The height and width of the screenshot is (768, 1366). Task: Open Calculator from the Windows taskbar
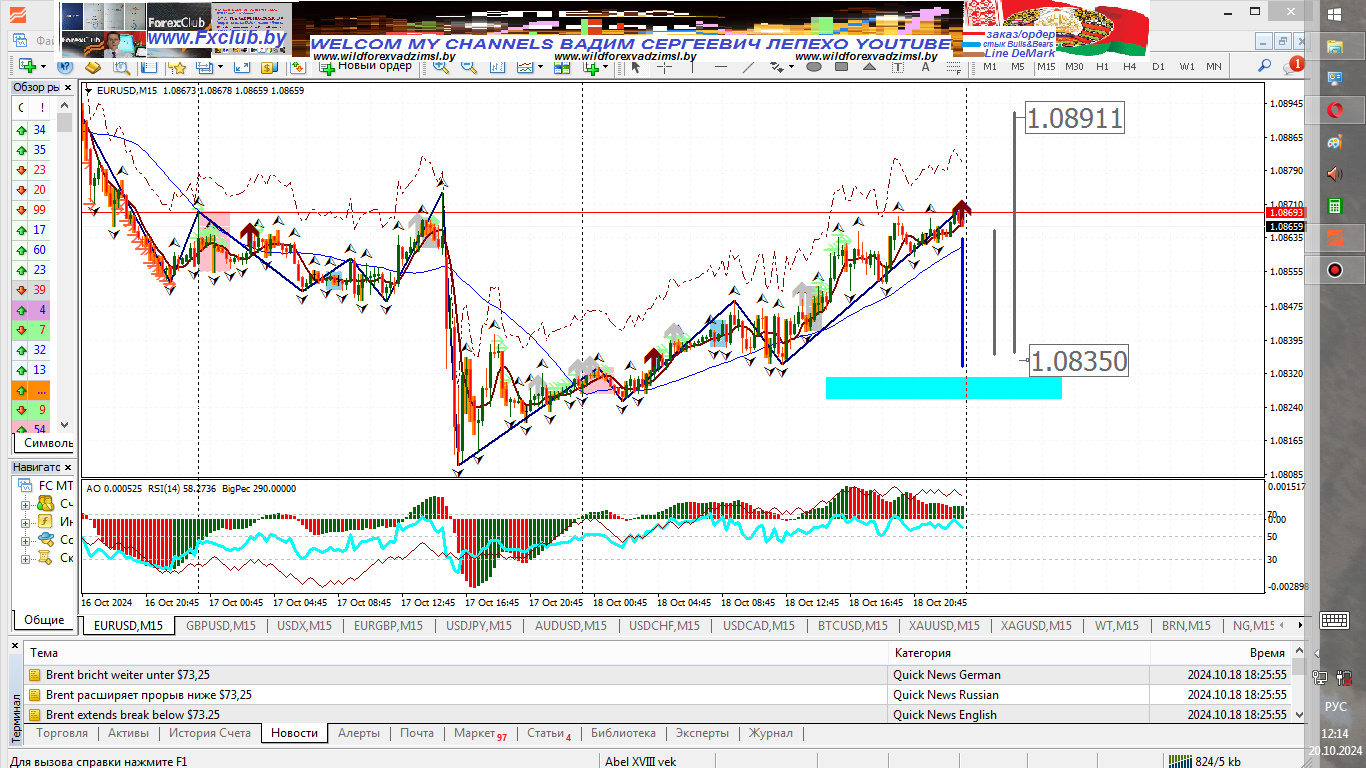(1335, 206)
